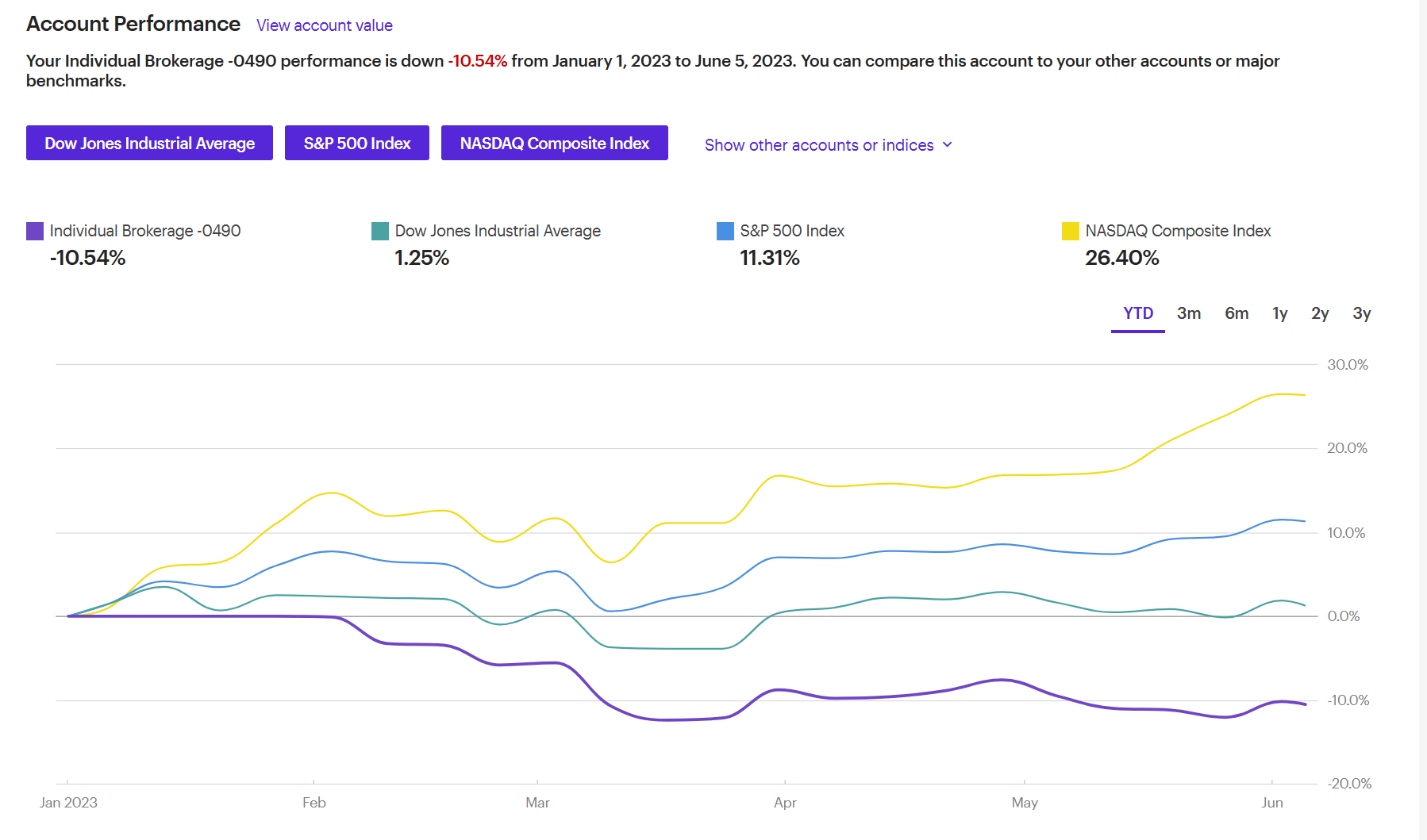Toggle the Dow Jones Industrial Average comparison
Viewport: 1427px width, 840px height.
pos(149,143)
